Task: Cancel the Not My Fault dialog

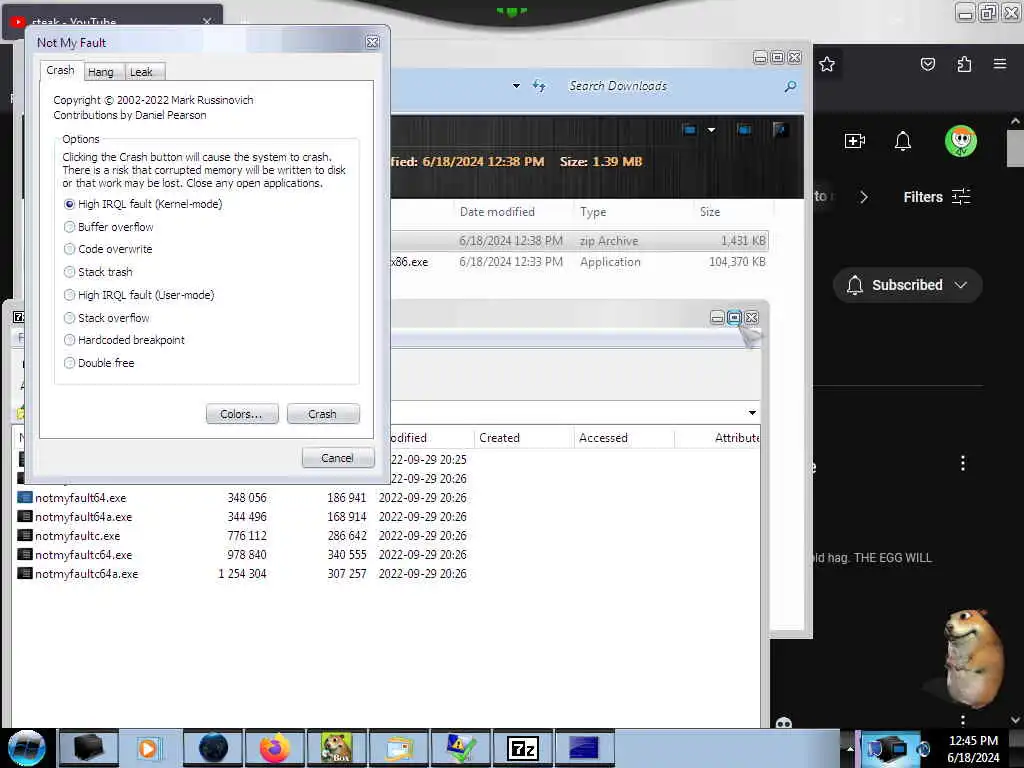Action: point(338,458)
